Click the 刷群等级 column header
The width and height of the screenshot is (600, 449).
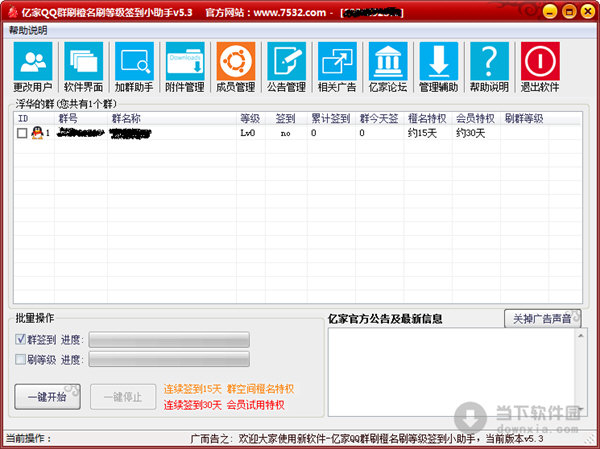tap(524, 119)
